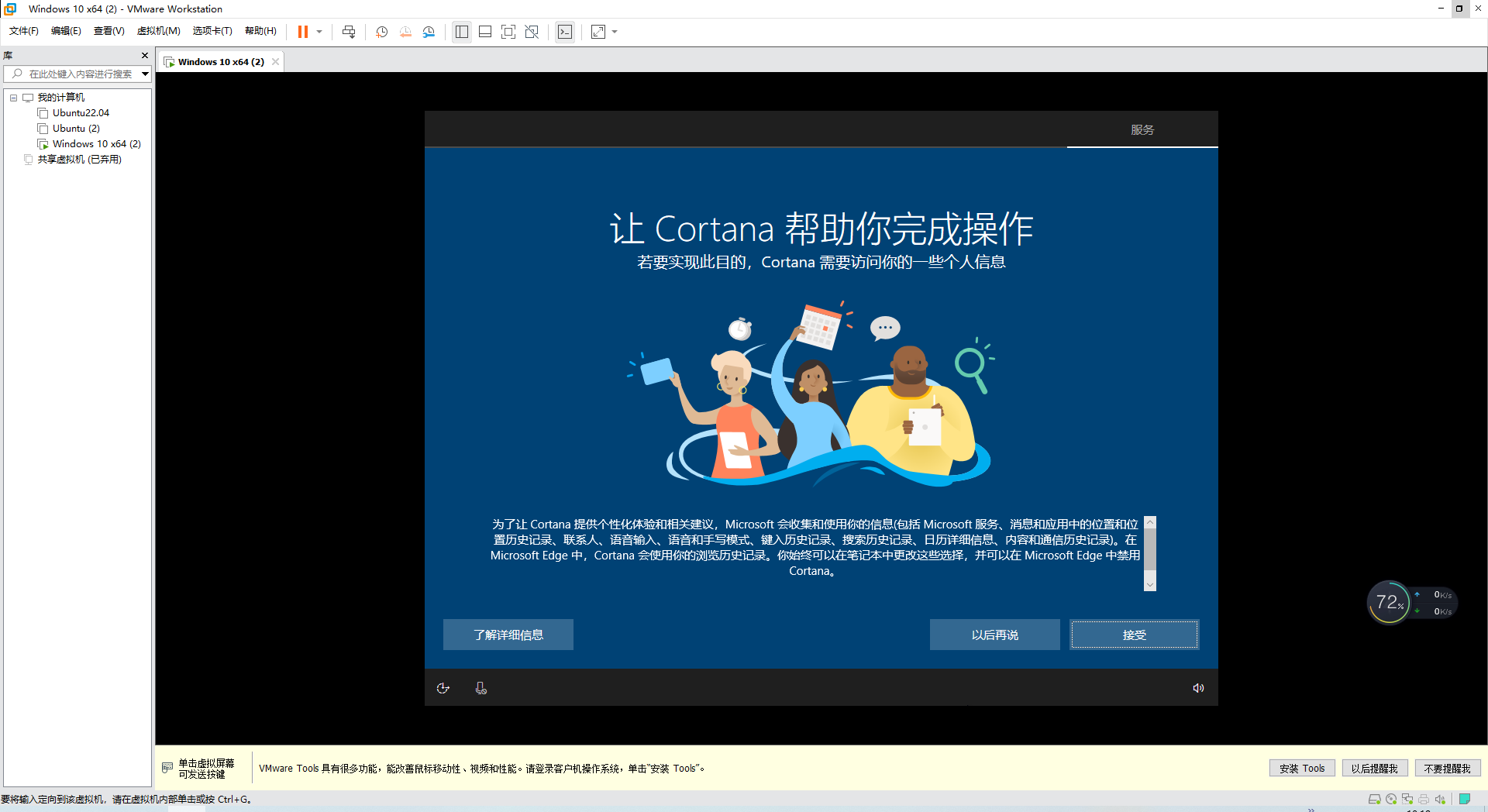Click the 安装 Tools button
Image resolution: width=1488 pixels, height=812 pixels.
pos(1302,769)
